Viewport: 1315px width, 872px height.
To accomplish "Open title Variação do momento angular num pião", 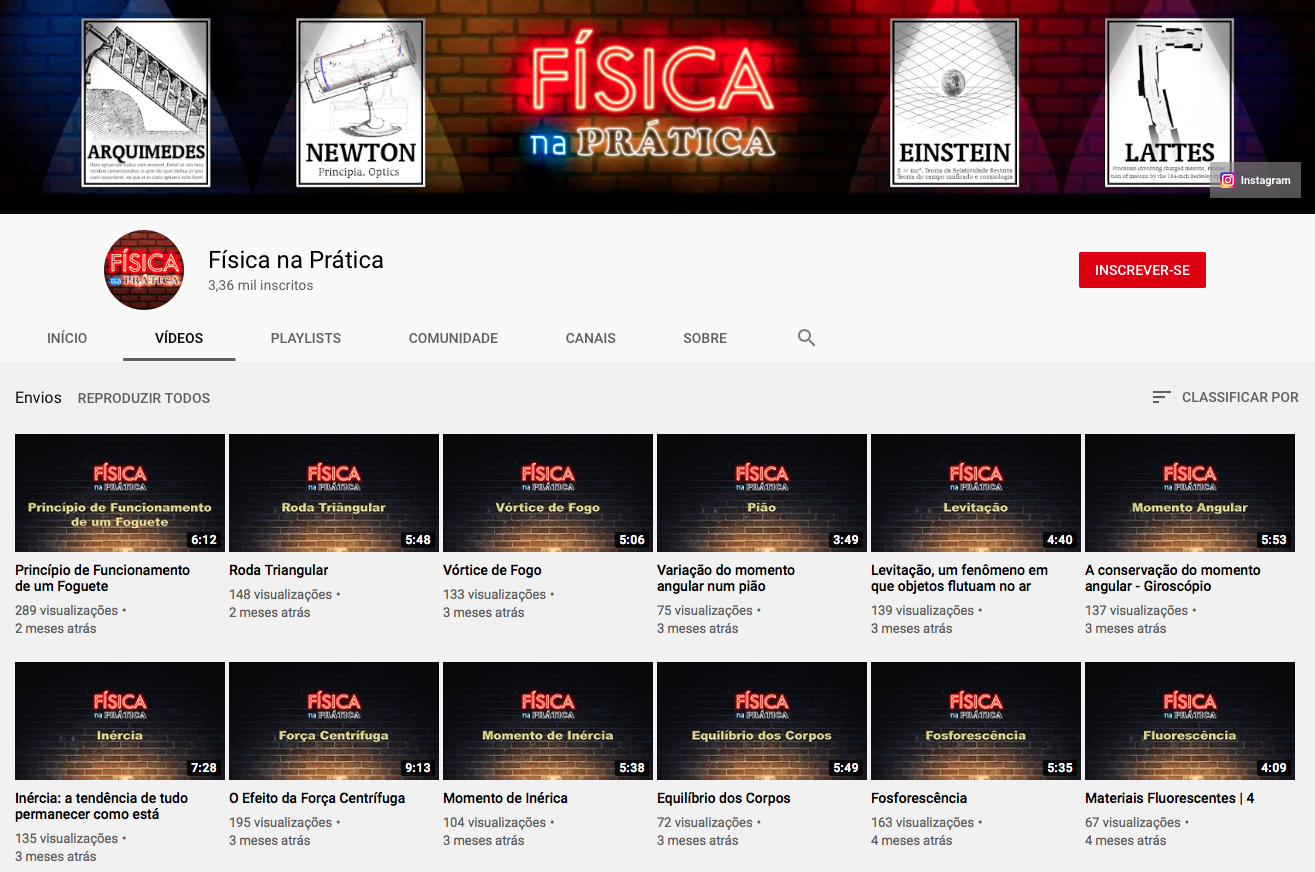I will point(726,578).
